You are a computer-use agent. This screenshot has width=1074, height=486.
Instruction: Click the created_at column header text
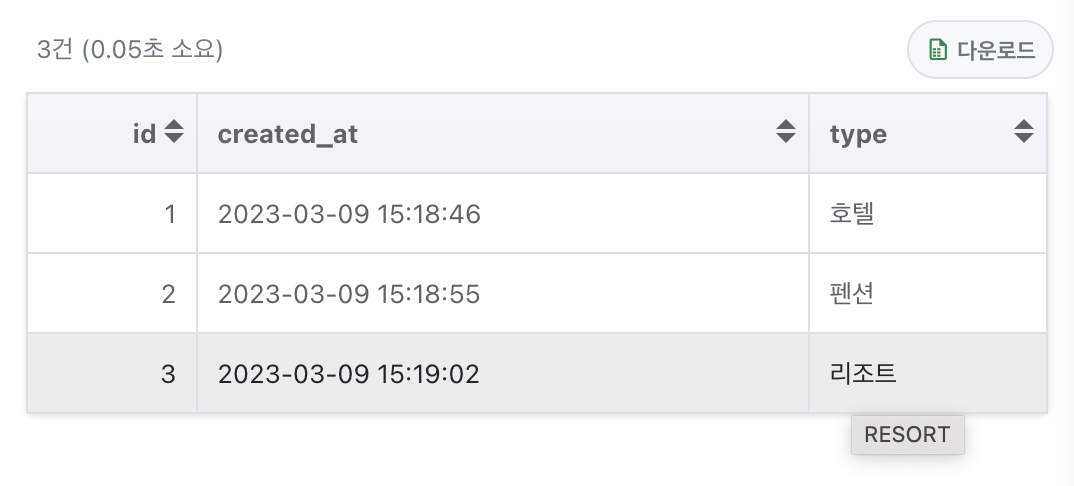pos(288,134)
